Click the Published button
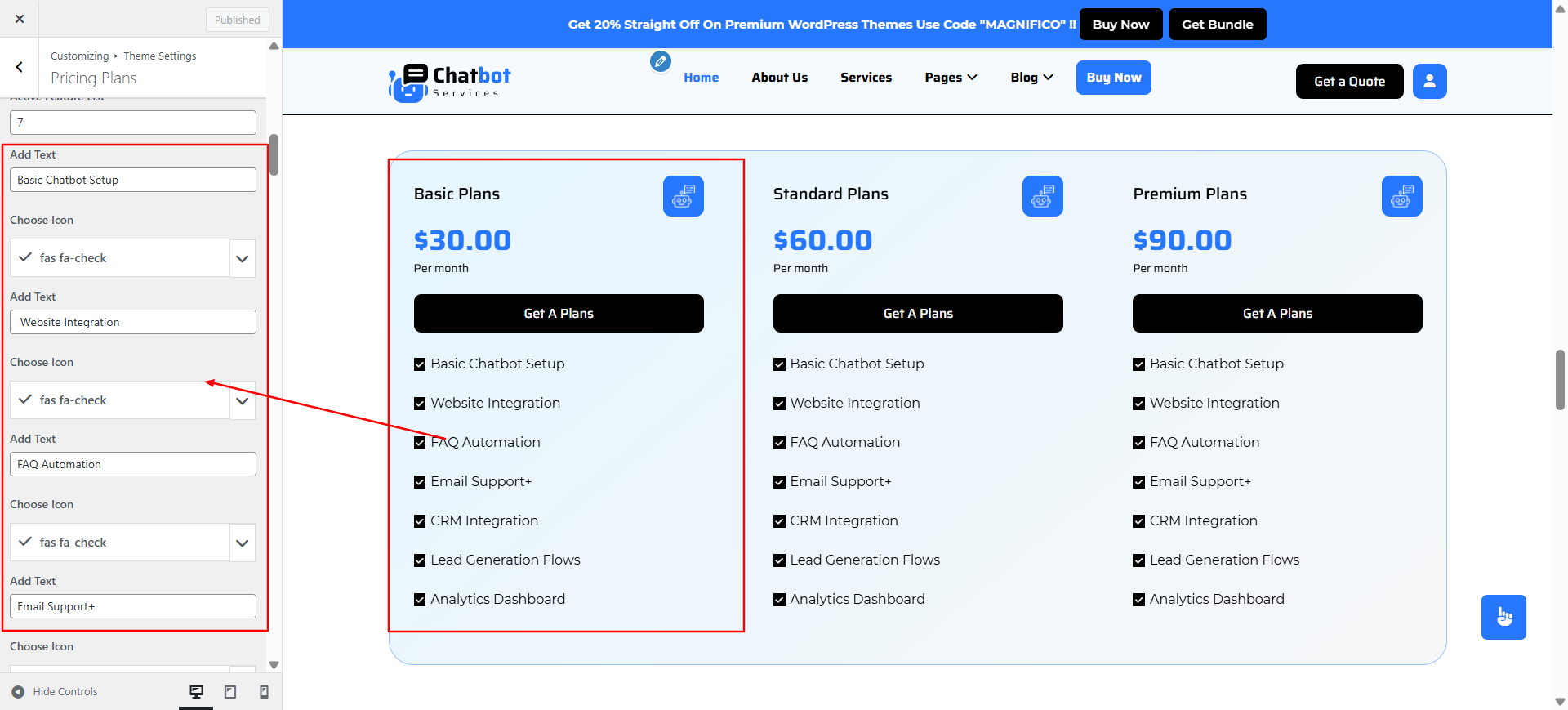The image size is (1568, 710). [x=238, y=20]
